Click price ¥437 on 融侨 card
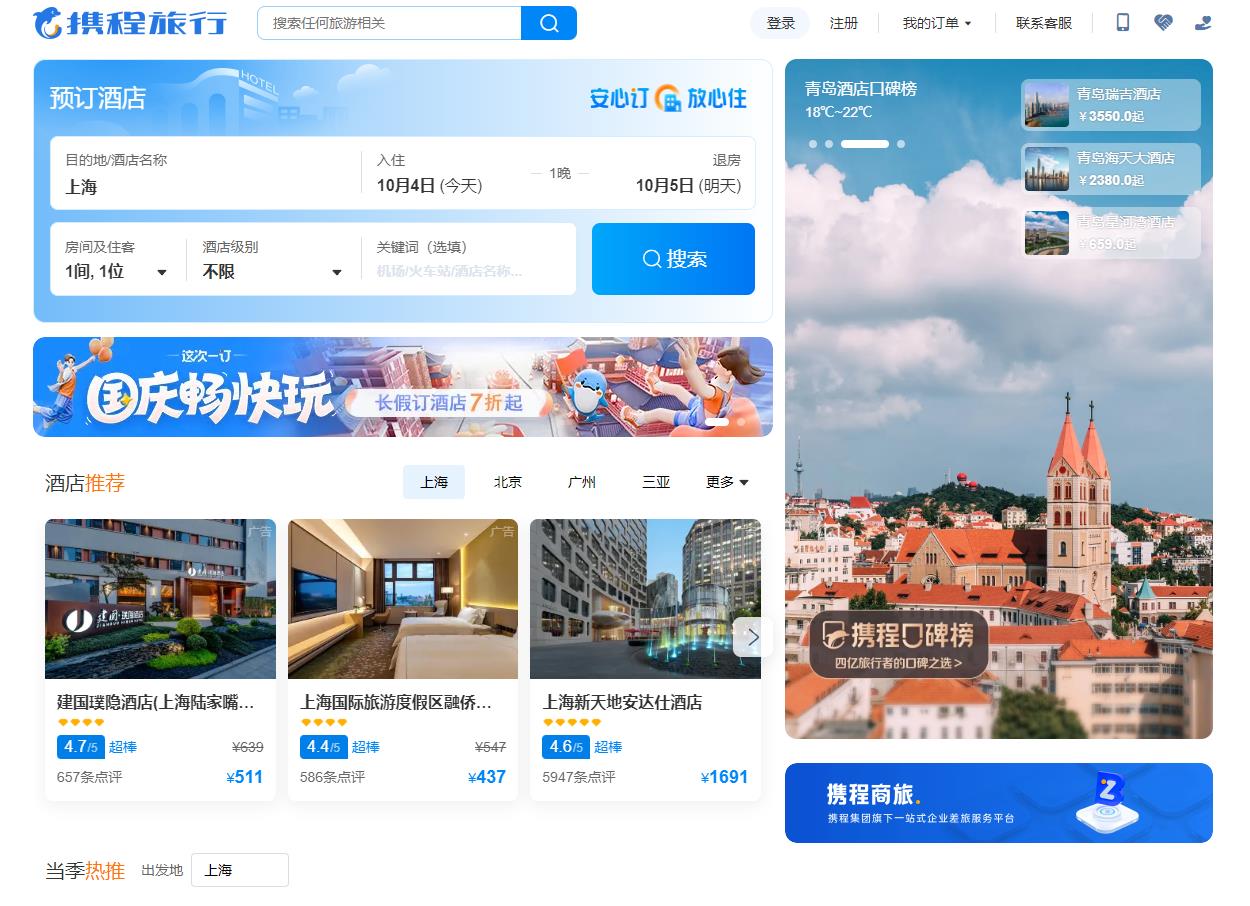1250x906 pixels. (487, 777)
